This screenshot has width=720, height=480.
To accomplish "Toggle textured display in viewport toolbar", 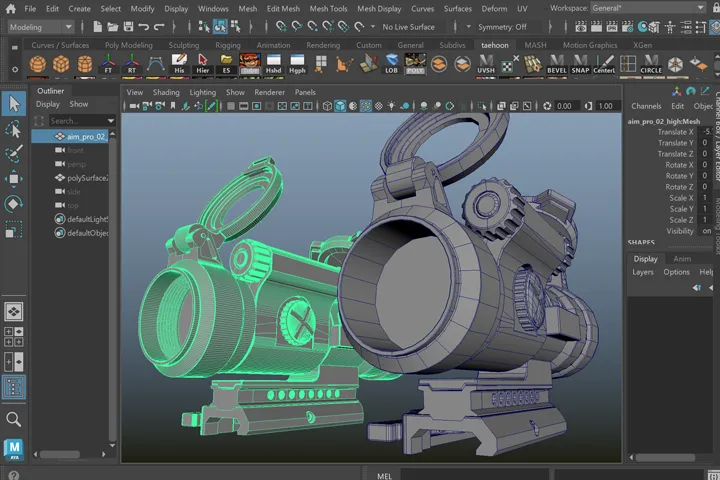I will pyautogui.click(x=378, y=106).
